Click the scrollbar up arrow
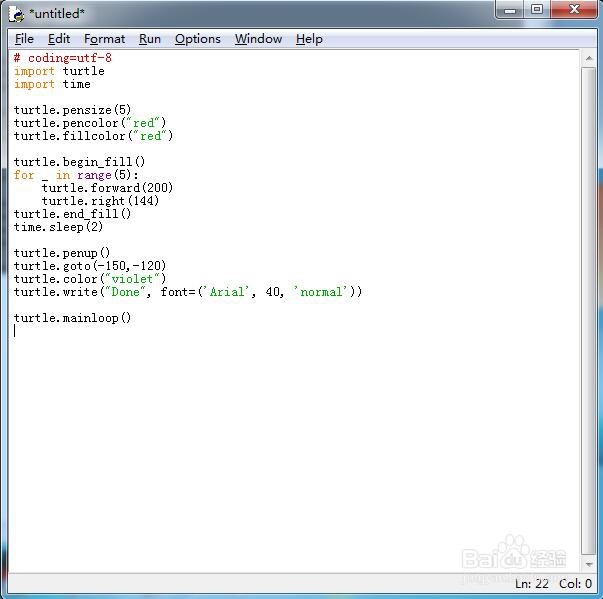 click(588, 58)
